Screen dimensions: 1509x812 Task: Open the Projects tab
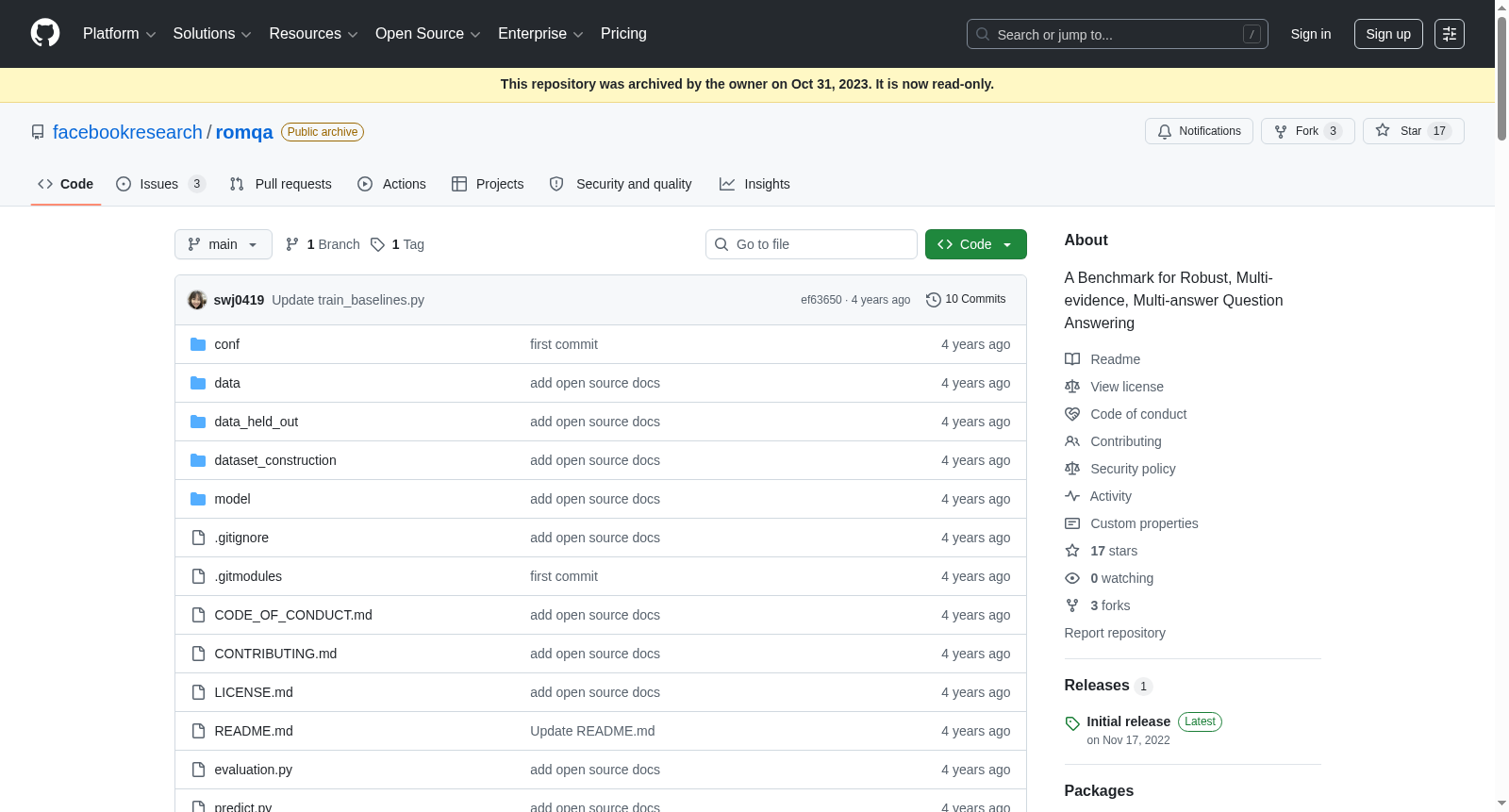point(488,184)
